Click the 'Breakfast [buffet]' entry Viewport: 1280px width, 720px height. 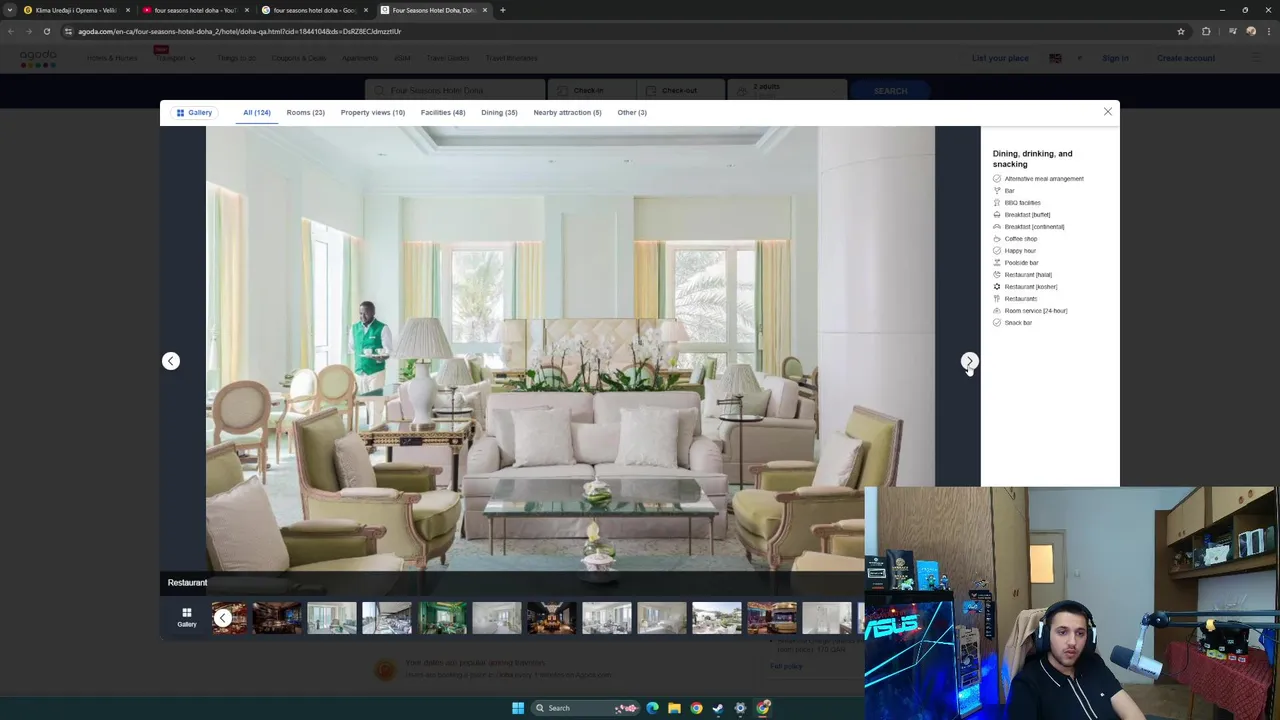click(1021, 215)
